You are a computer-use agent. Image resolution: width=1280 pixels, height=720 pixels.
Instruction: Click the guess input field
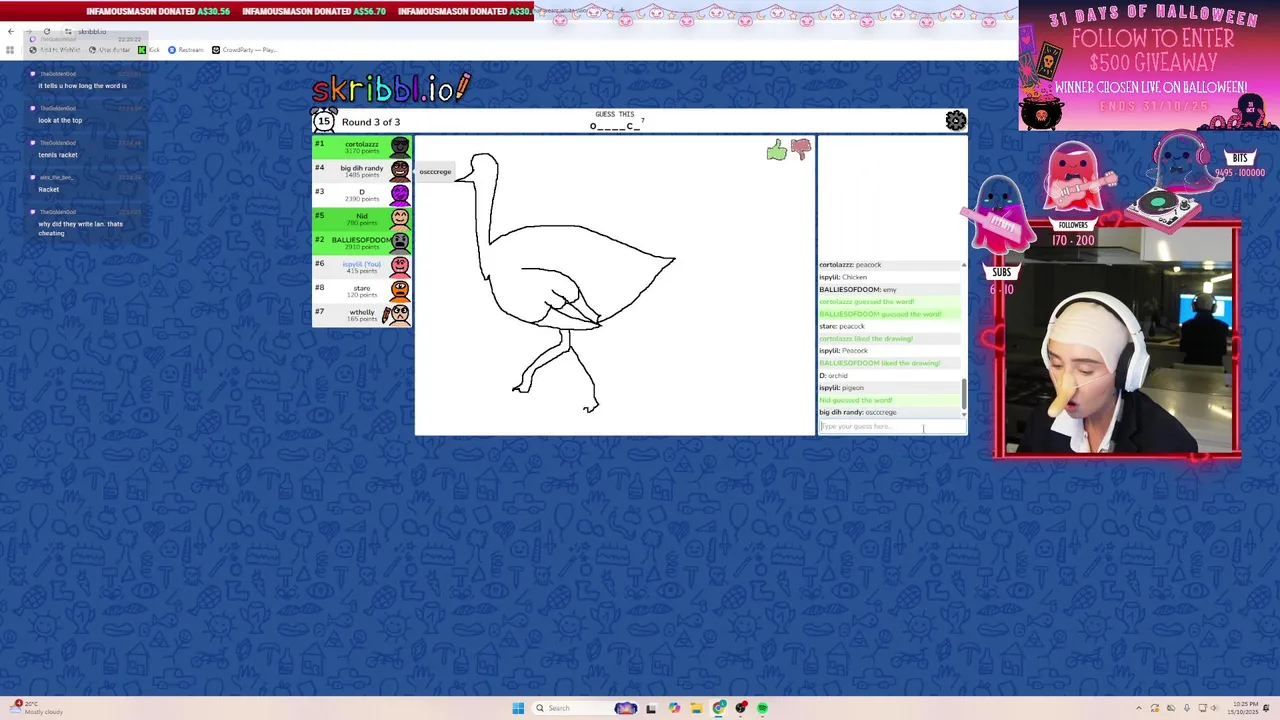coord(892,427)
